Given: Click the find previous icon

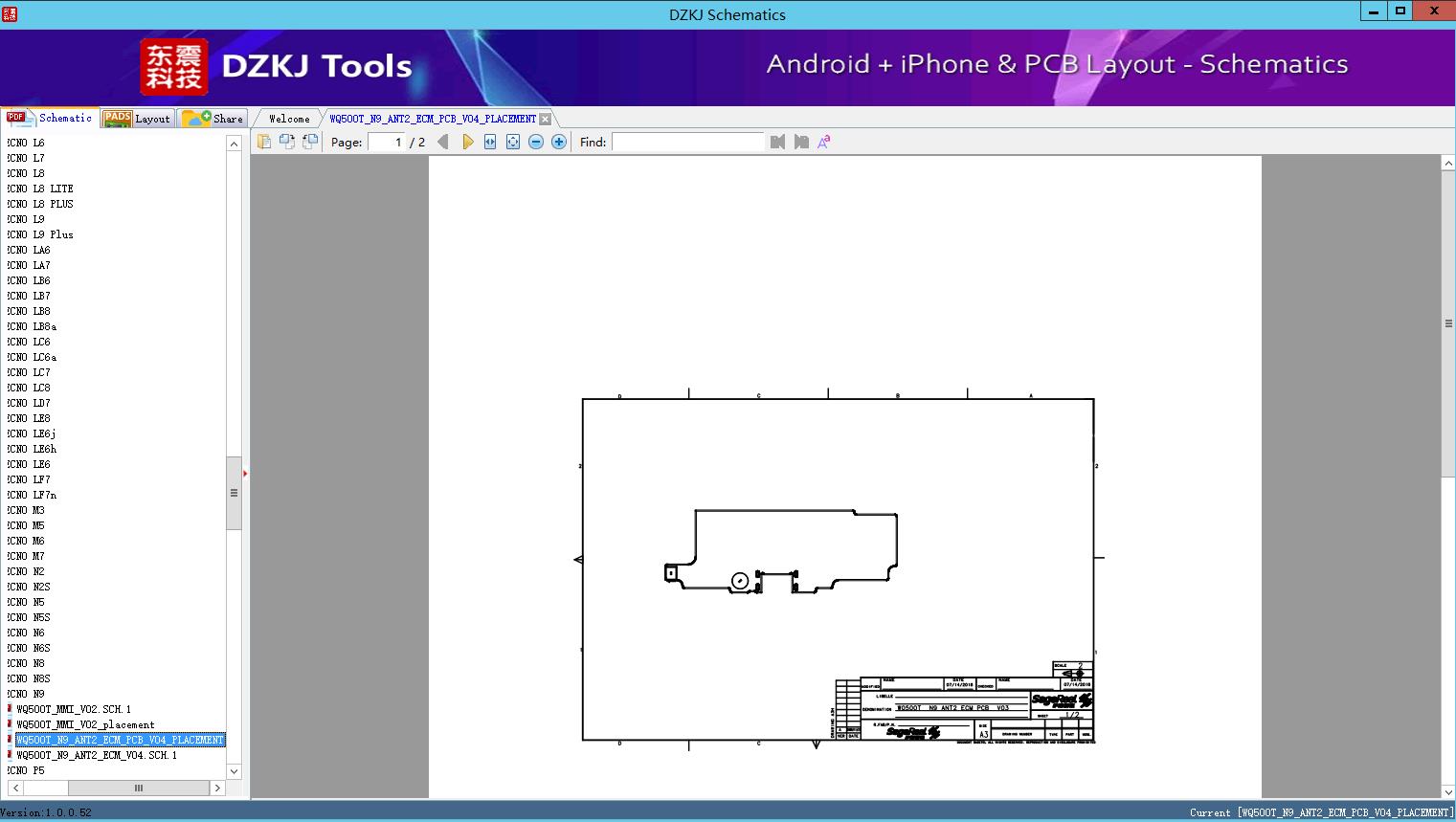Looking at the screenshot, I should (x=777, y=142).
